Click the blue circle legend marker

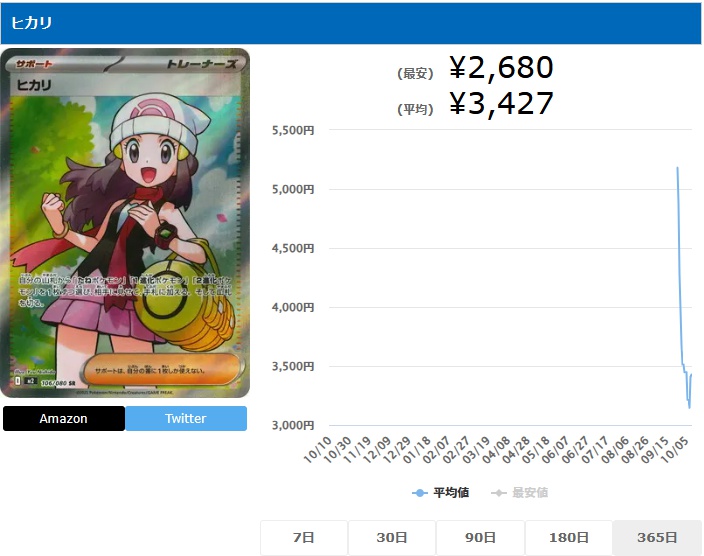(x=420, y=493)
